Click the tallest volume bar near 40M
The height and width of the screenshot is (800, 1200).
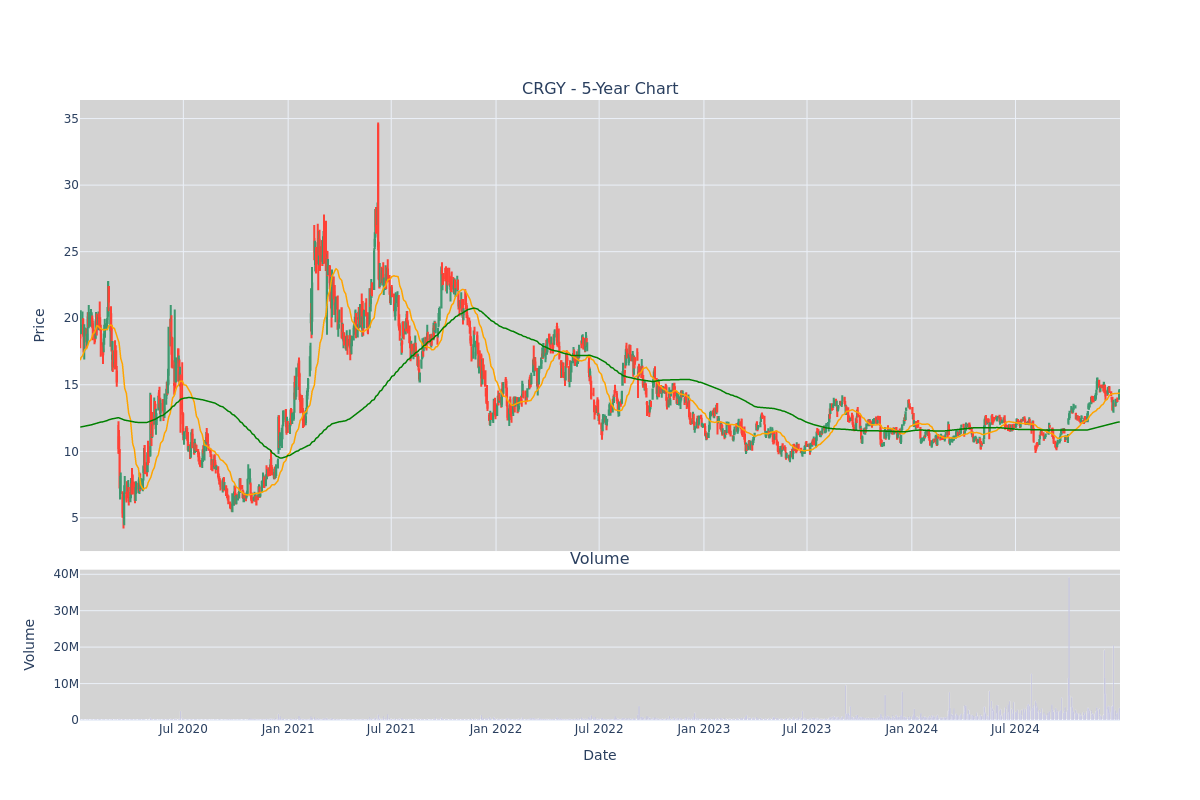(1068, 648)
